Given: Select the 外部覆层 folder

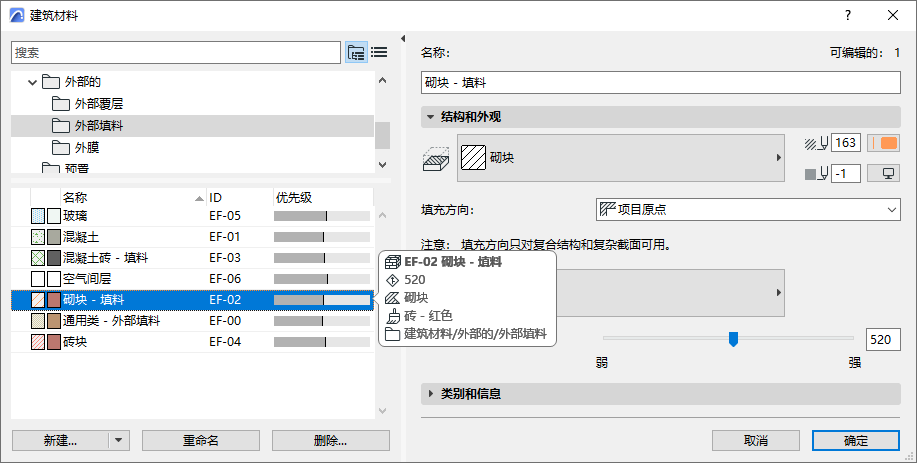Looking at the screenshot, I should coord(98,104).
